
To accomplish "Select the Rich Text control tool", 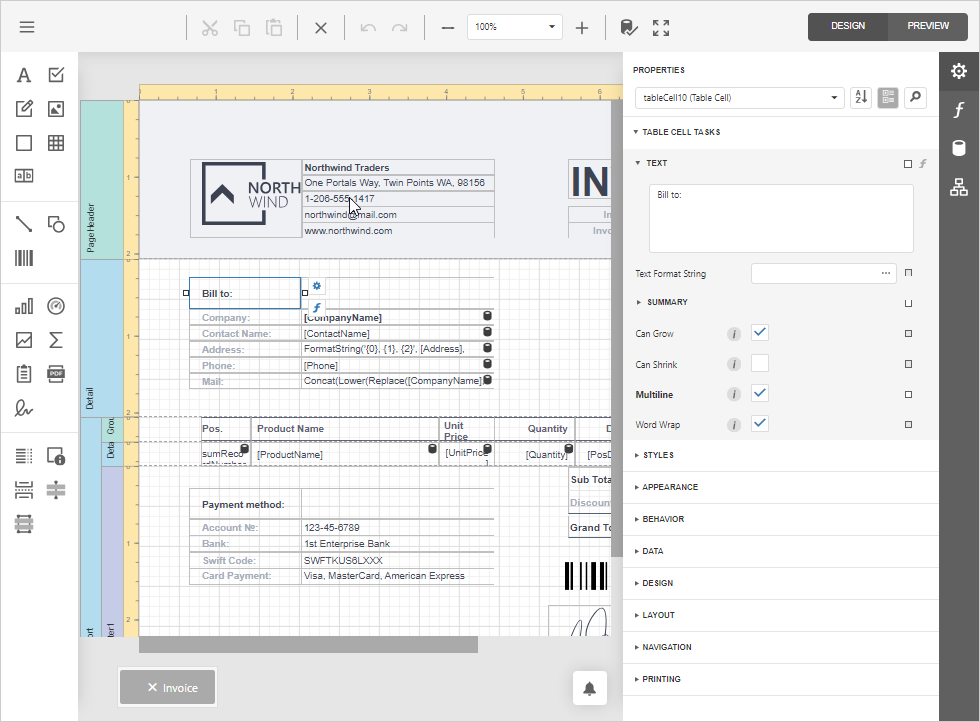I will [x=24, y=109].
